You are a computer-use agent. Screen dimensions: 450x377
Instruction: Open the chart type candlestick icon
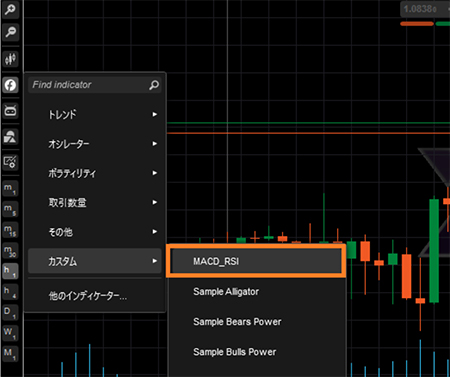(10, 59)
